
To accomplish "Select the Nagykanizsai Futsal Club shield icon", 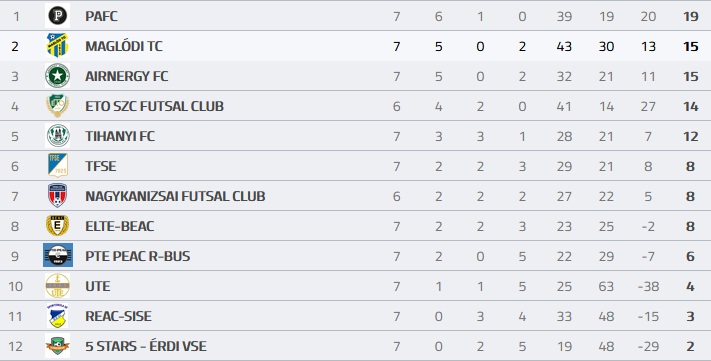I will [58, 195].
